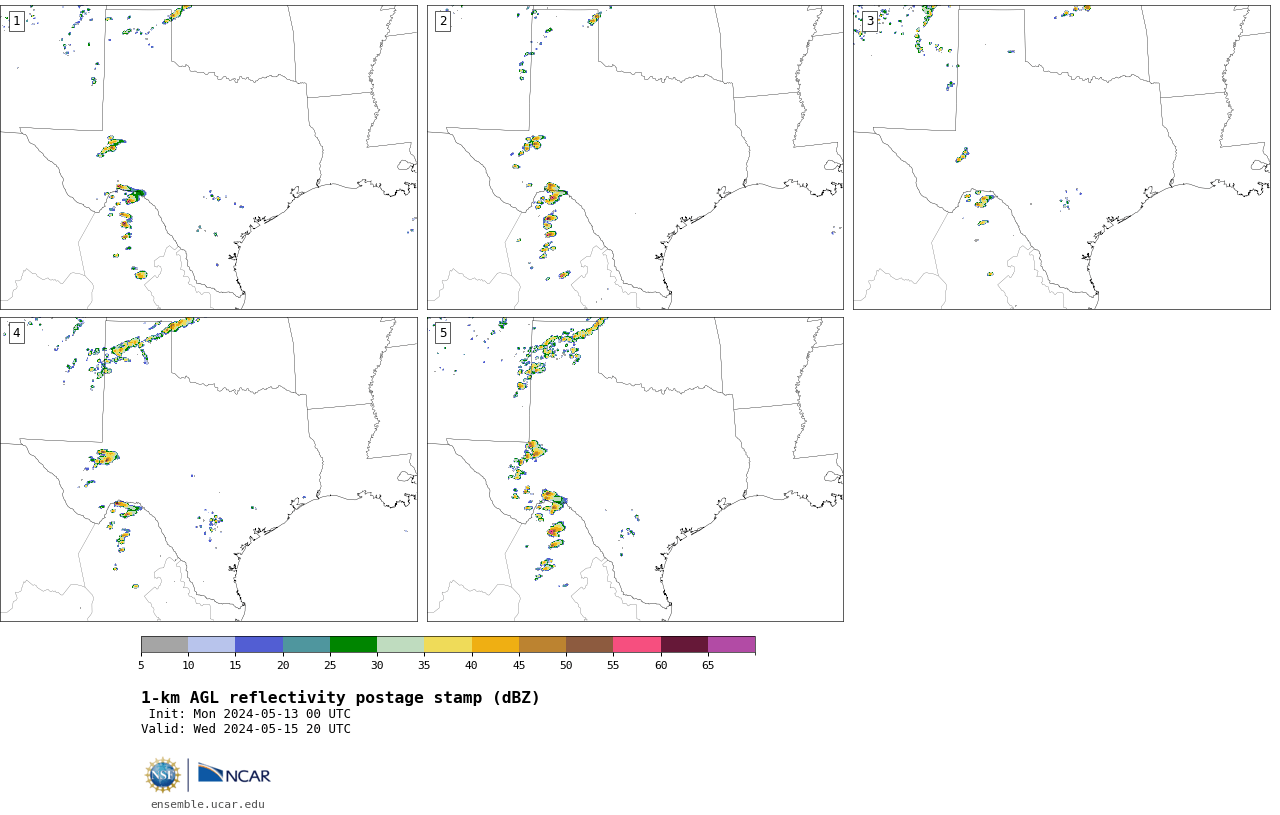This screenshot has height=815, width=1280.
Task: Select the pale green 30-35 dBZ swatch
Action: click(x=400, y=644)
